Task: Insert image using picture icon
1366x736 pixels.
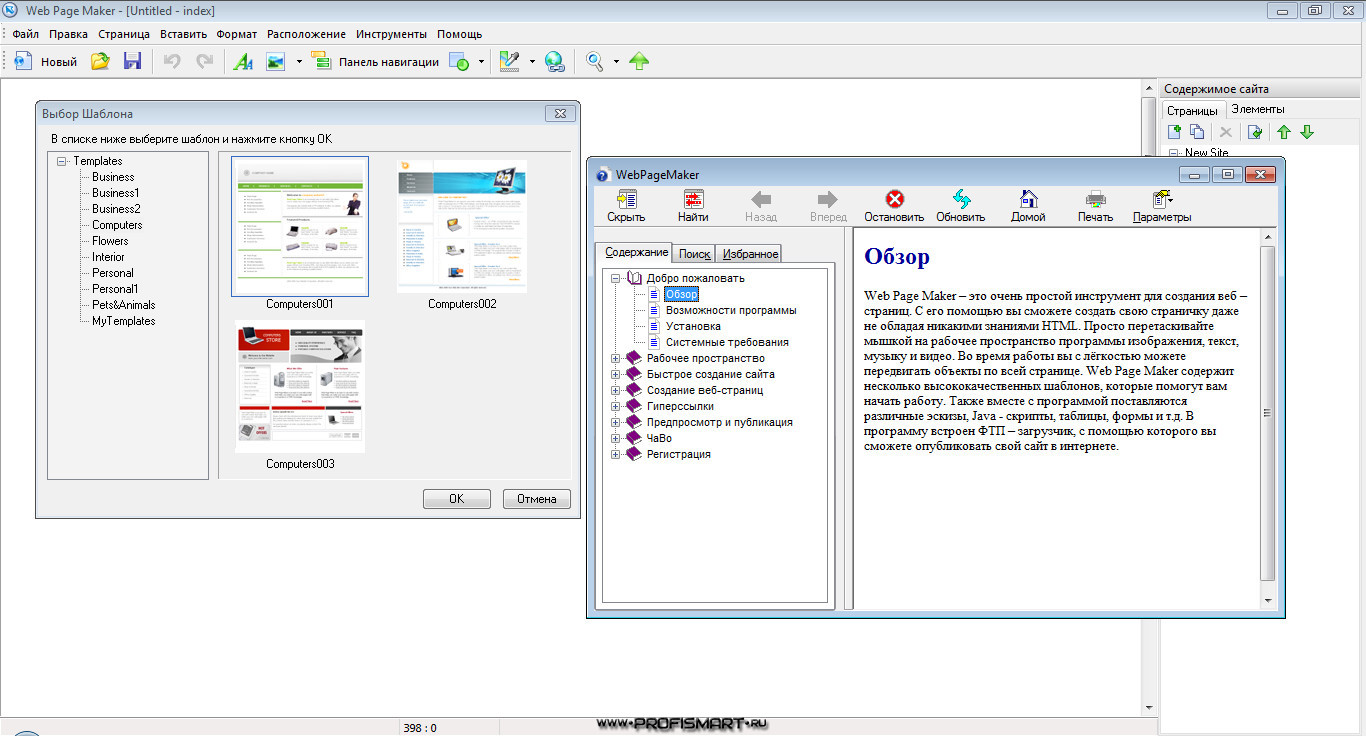Action: click(276, 61)
